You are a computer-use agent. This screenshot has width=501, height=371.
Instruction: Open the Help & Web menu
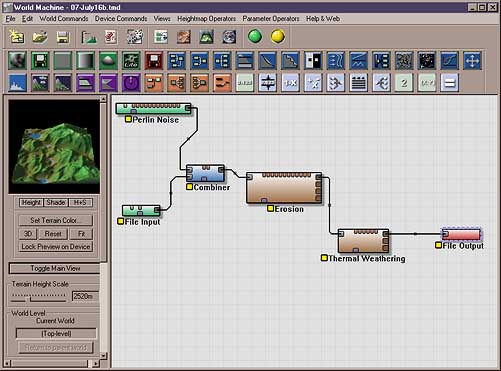click(323, 19)
